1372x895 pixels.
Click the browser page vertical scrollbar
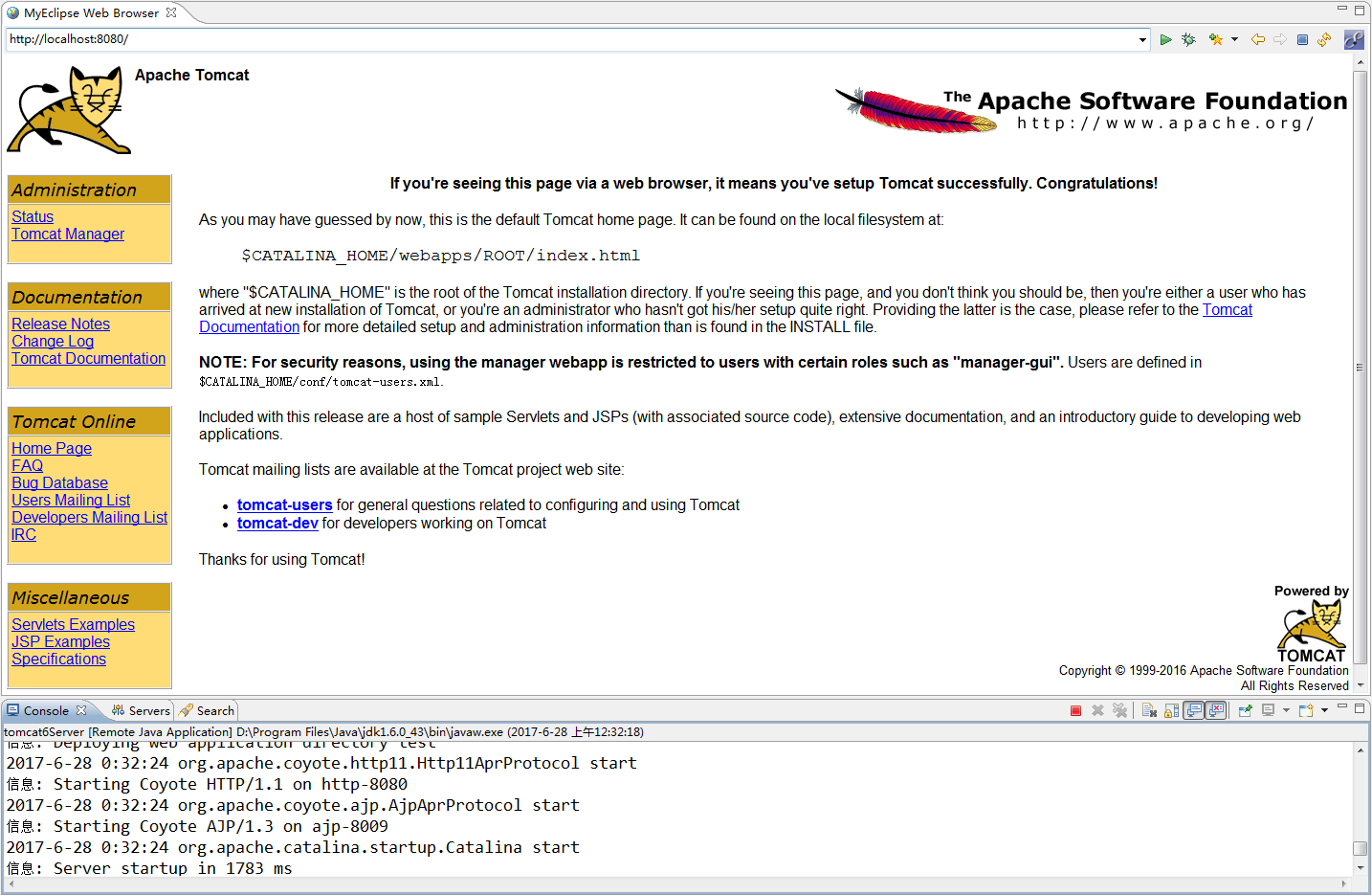pos(1360,368)
